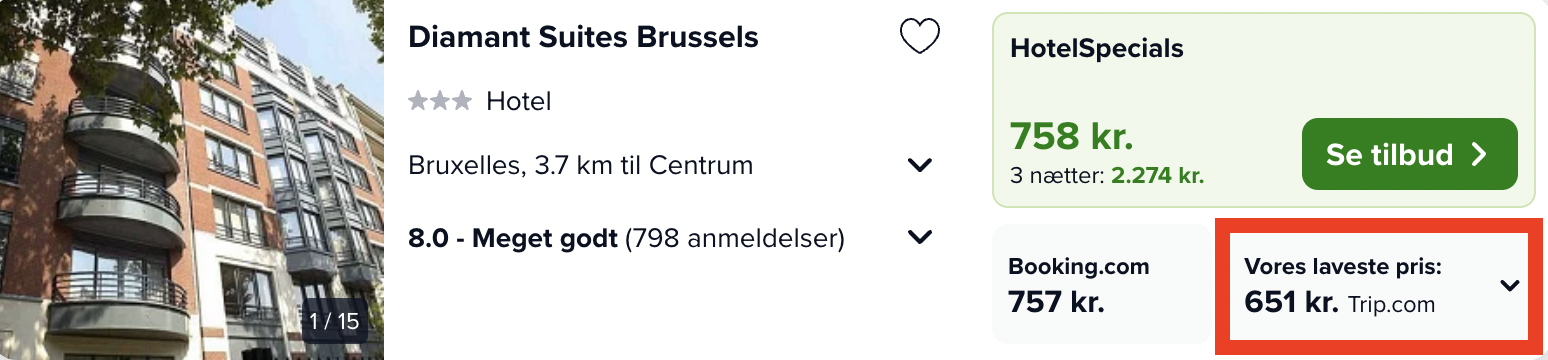
Task: Click the 758 kr. price
Action: pos(1071,135)
